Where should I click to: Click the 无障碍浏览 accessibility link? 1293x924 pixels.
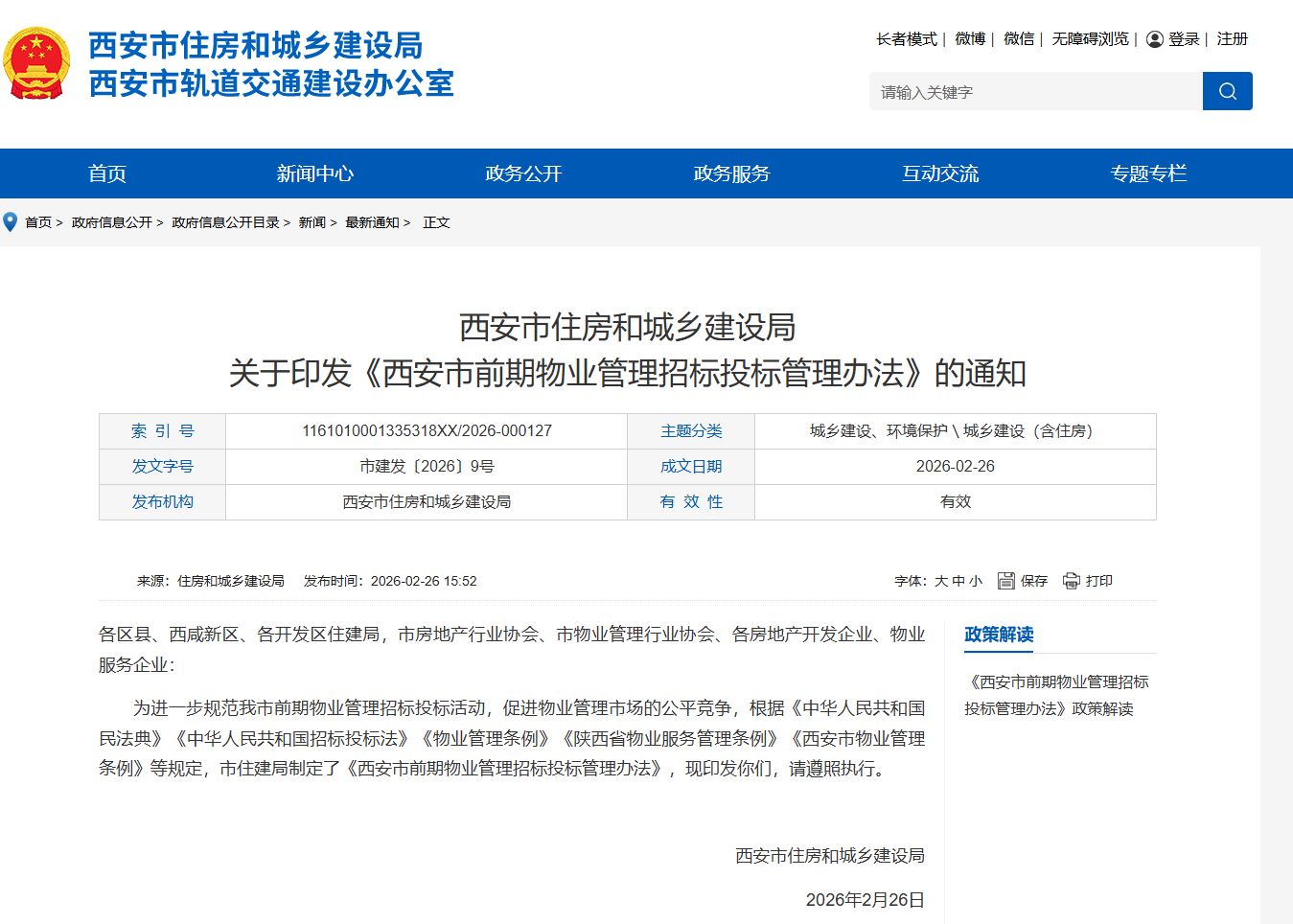click(x=1090, y=39)
